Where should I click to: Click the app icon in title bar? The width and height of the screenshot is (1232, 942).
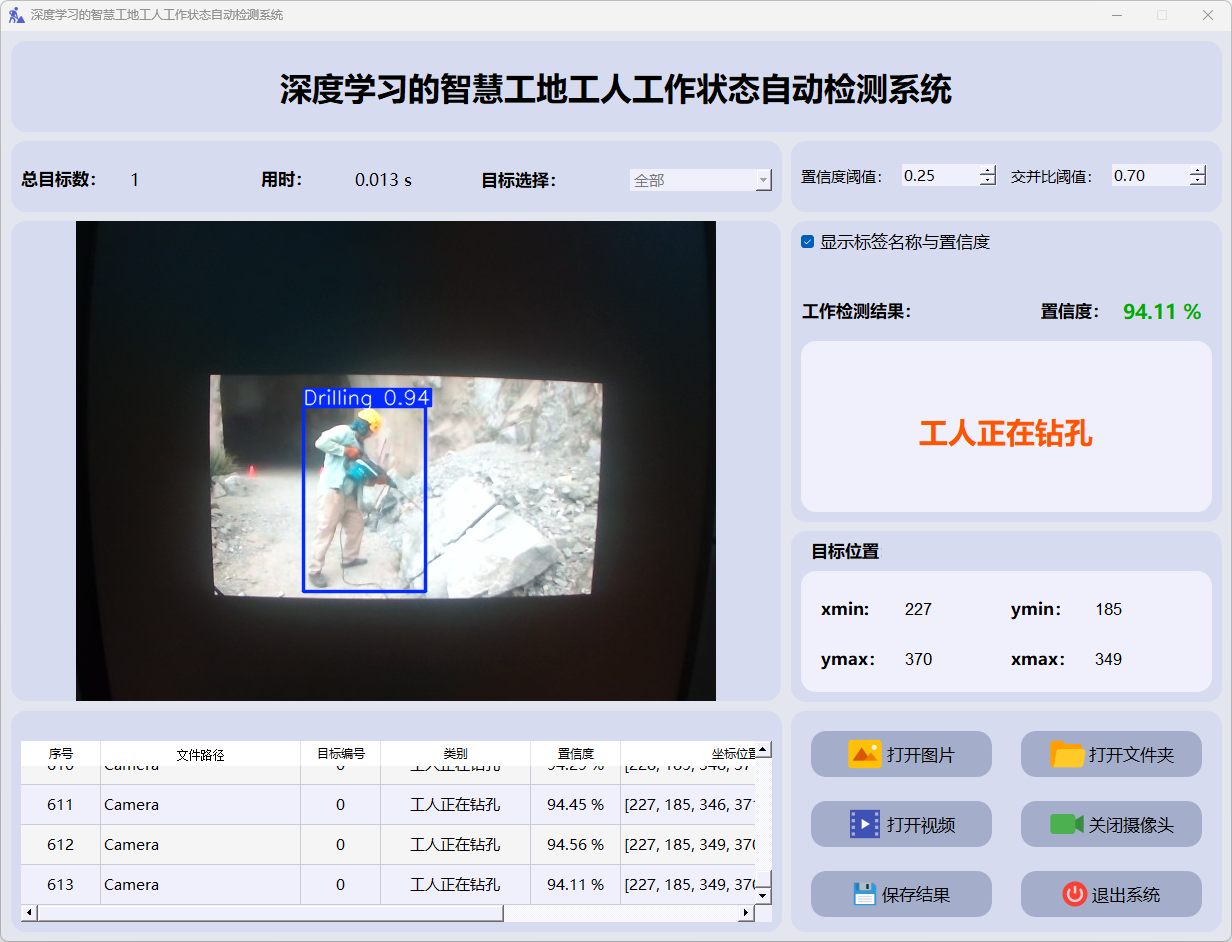[x=16, y=15]
